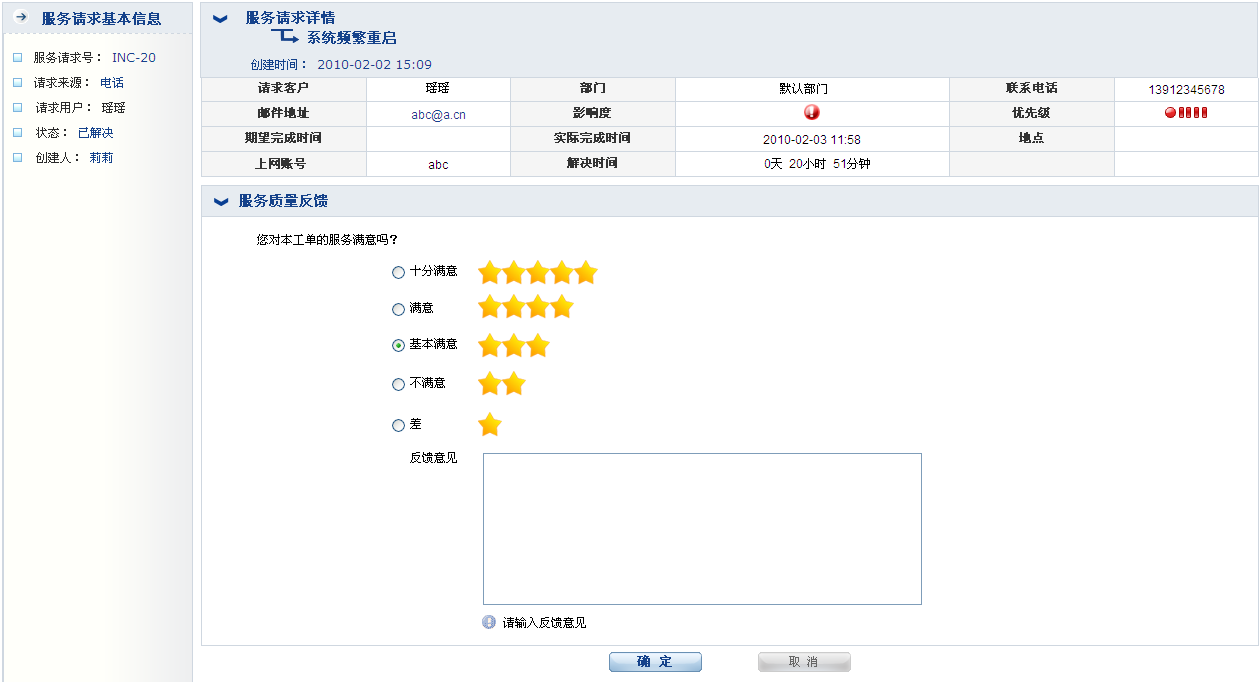Click the 确定 confirm button

click(655, 662)
